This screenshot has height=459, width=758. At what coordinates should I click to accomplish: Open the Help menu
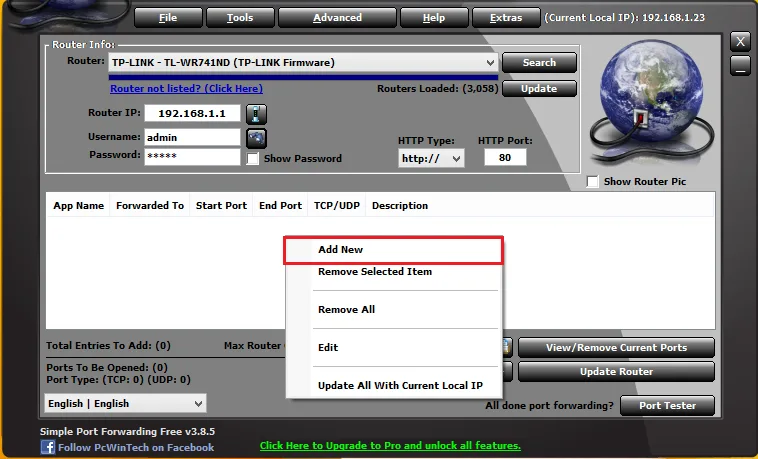point(434,18)
